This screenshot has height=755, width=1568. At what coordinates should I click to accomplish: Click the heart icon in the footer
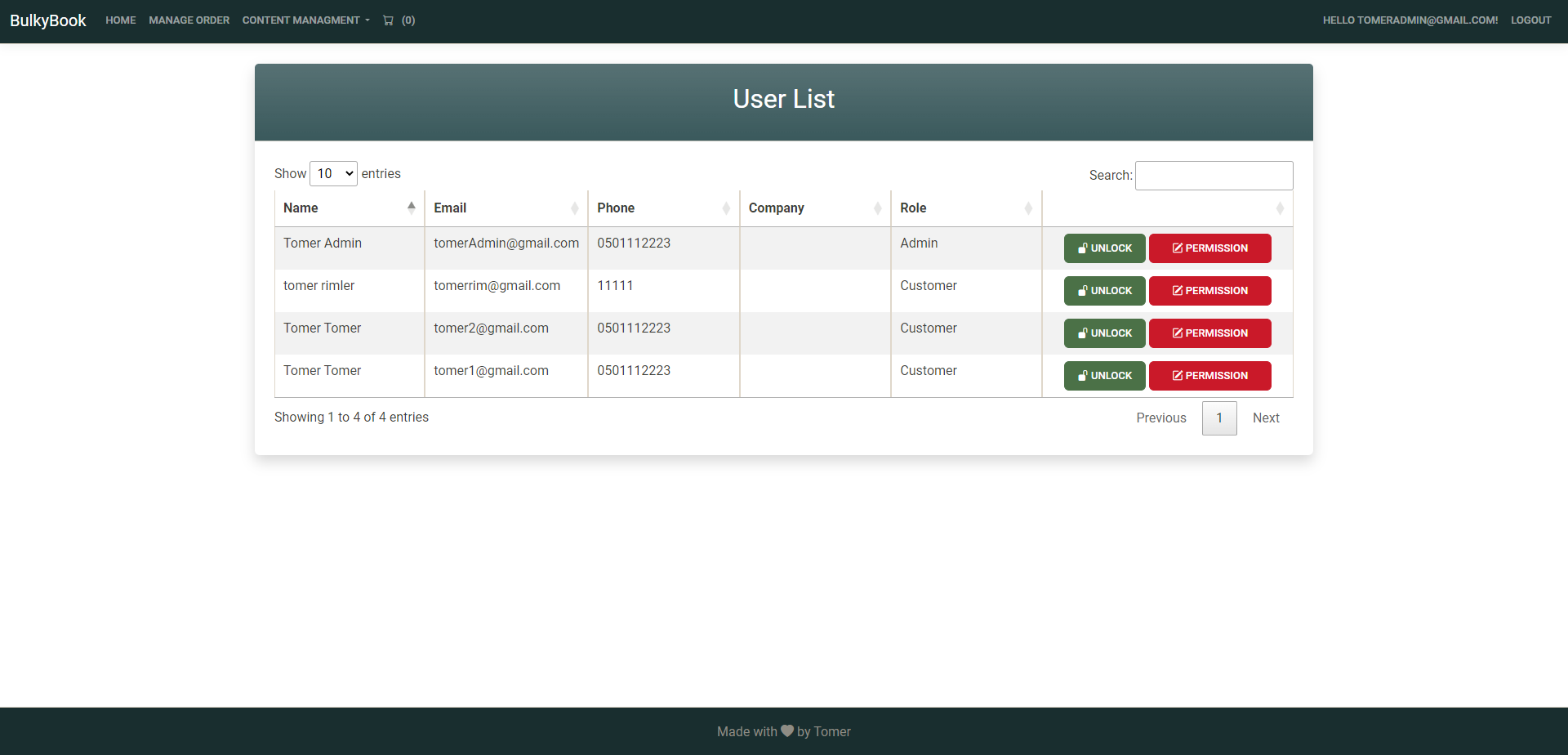(x=786, y=730)
